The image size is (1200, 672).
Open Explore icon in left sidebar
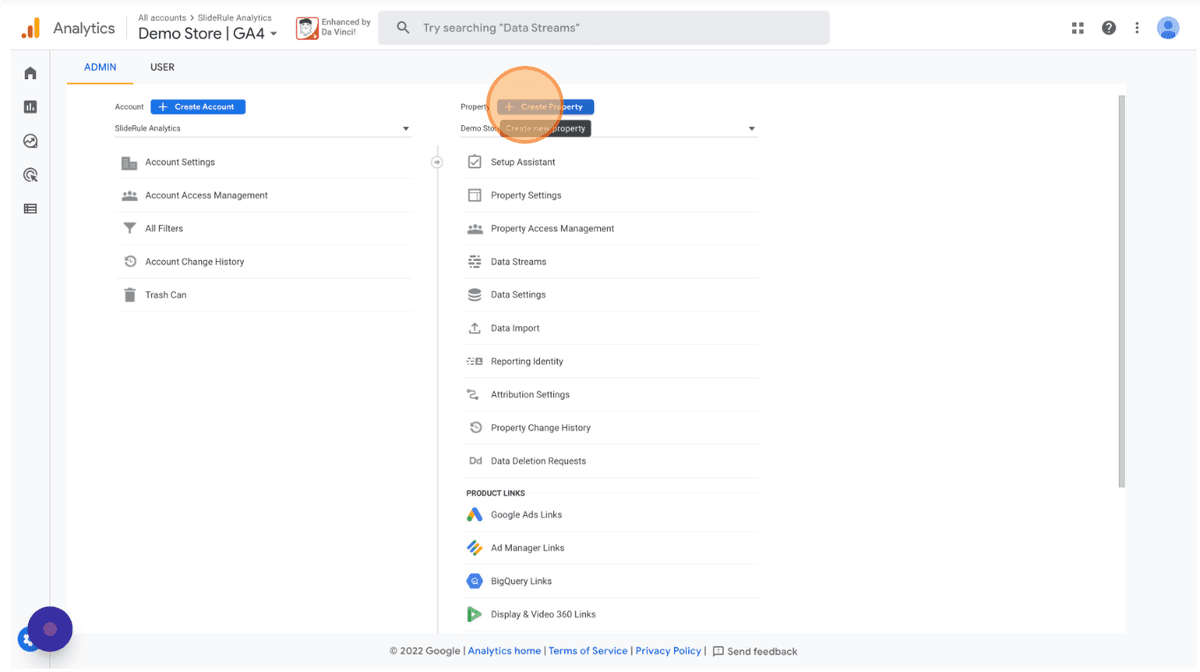tap(30, 141)
